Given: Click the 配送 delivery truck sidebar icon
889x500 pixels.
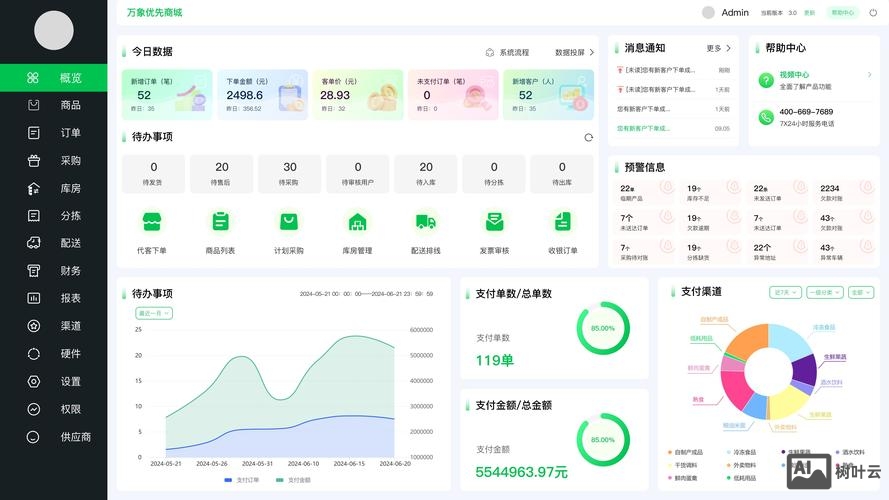Looking at the screenshot, I should [x=33, y=243].
